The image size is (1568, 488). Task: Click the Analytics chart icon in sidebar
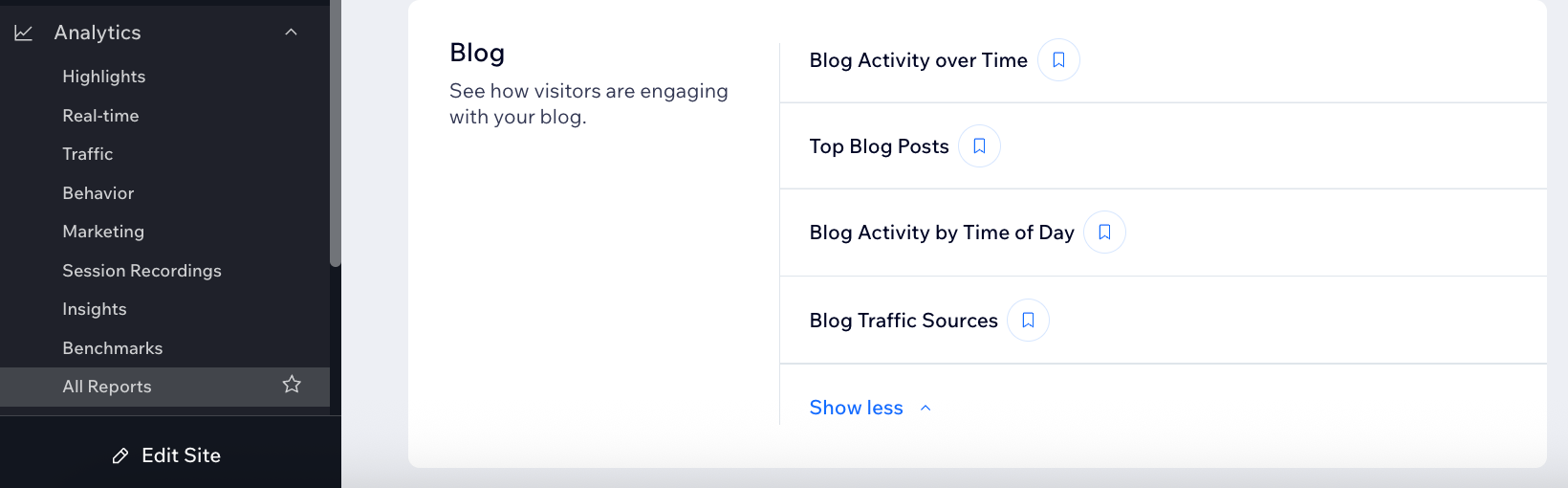coord(24,33)
